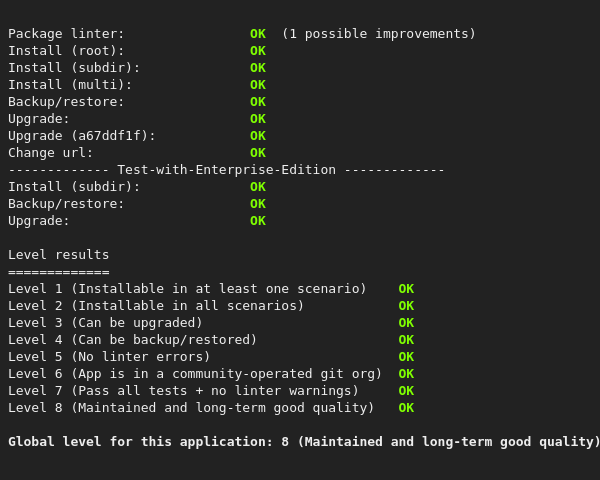Click the "Global level for this application" summary line
600x480 pixels.
(x=304, y=442)
